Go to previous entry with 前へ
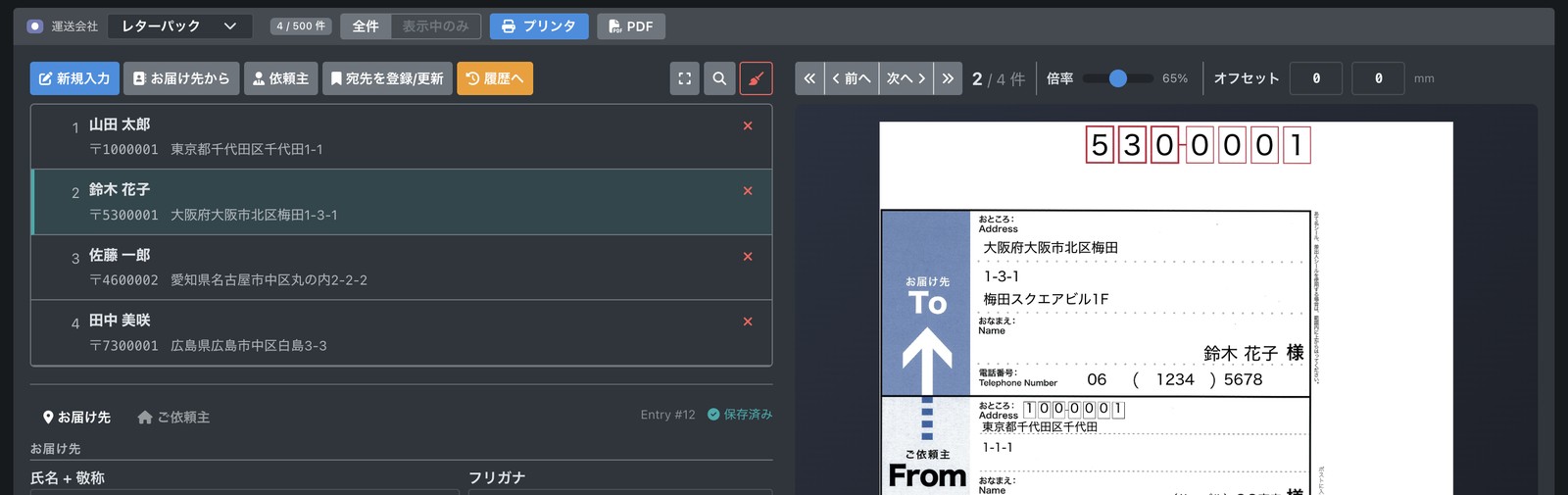 (851, 78)
